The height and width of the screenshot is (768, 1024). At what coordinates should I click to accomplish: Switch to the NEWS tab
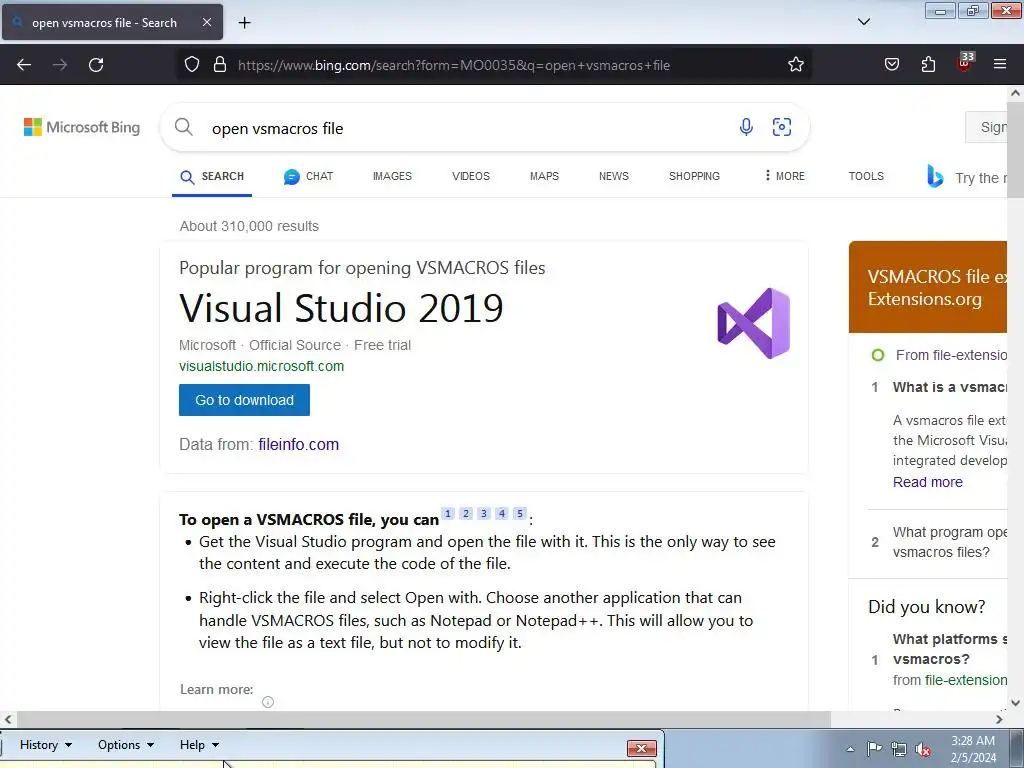614,176
